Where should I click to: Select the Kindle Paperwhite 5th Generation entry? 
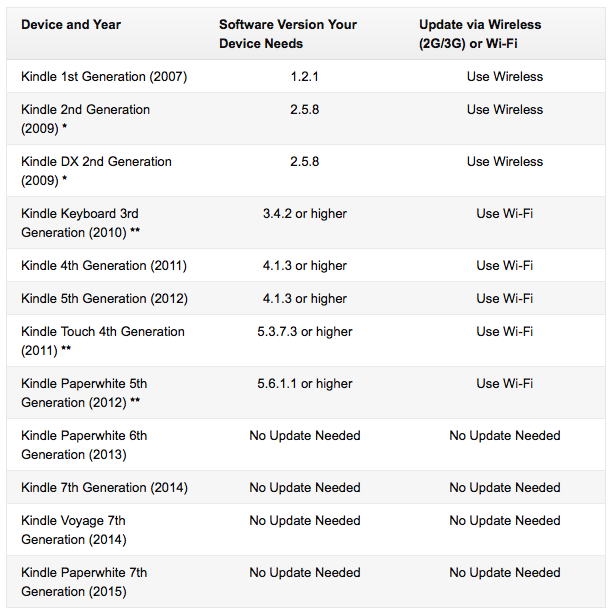point(84,393)
